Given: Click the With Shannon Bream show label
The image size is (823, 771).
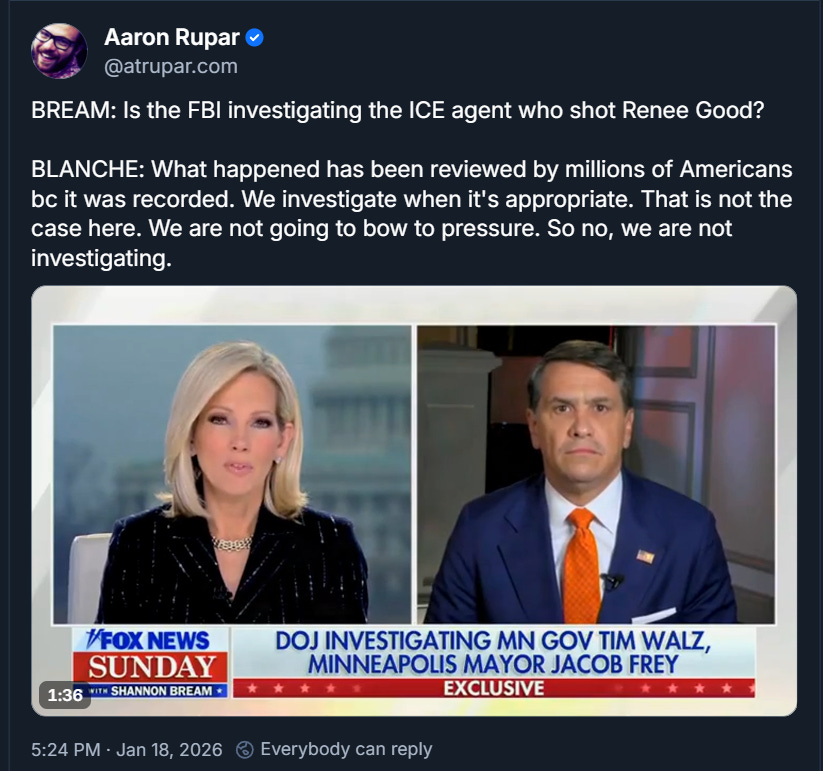Looking at the screenshot, I should (x=156, y=691).
